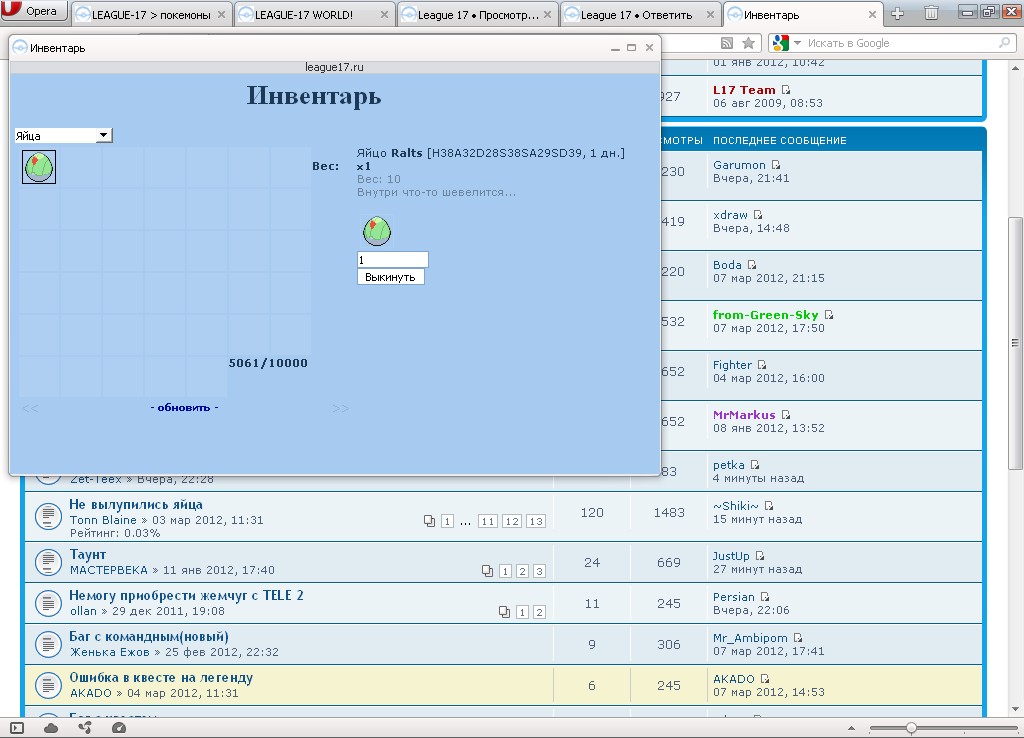Open a new tab with plus icon

click(x=897, y=13)
